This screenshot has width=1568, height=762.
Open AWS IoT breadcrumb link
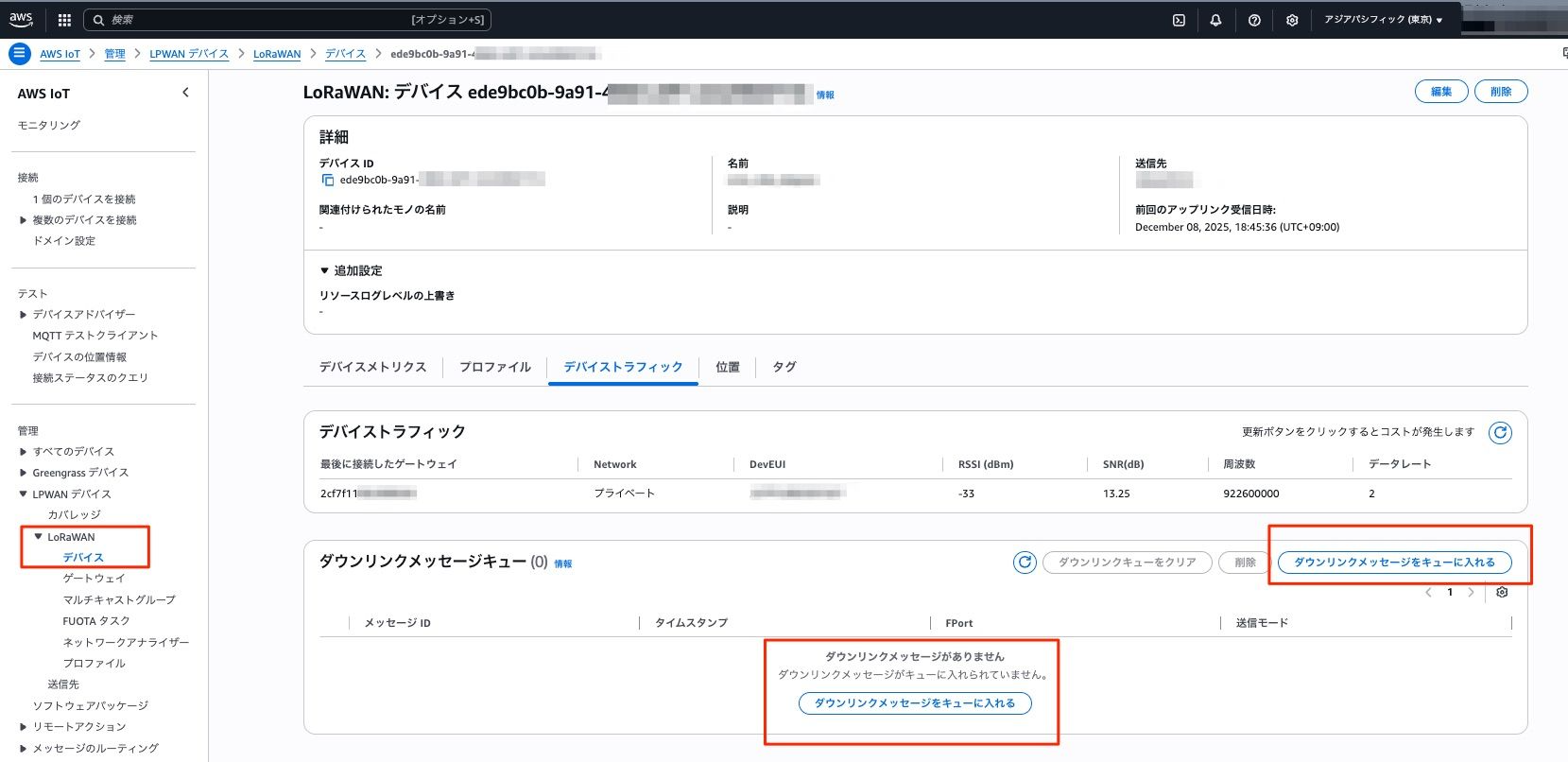click(60, 54)
